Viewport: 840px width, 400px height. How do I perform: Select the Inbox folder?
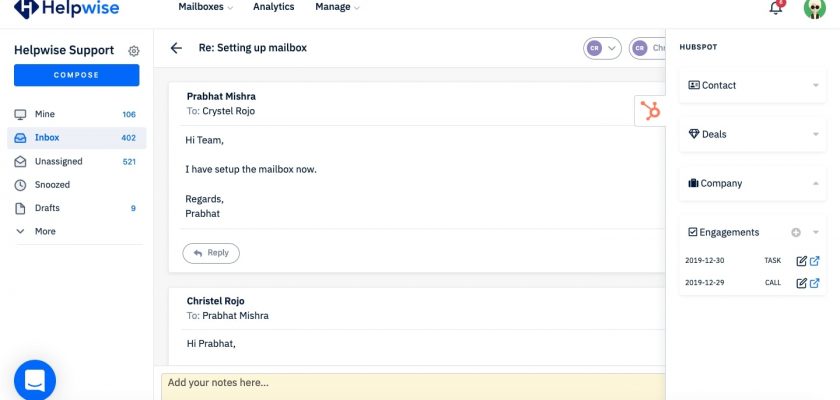point(77,138)
